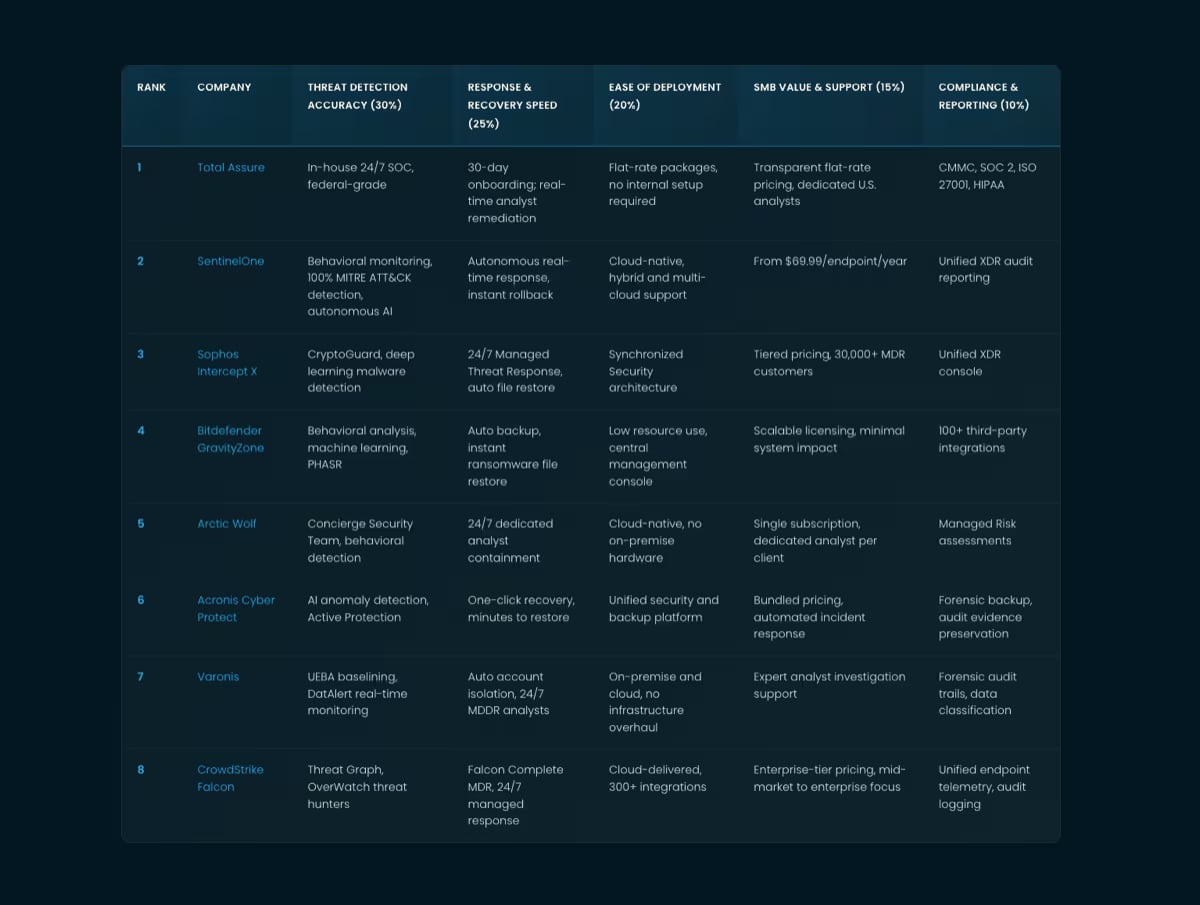Click the Acronis Cyber Protect link
This screenshot has height=905, width=1200.
click(236, 609)
